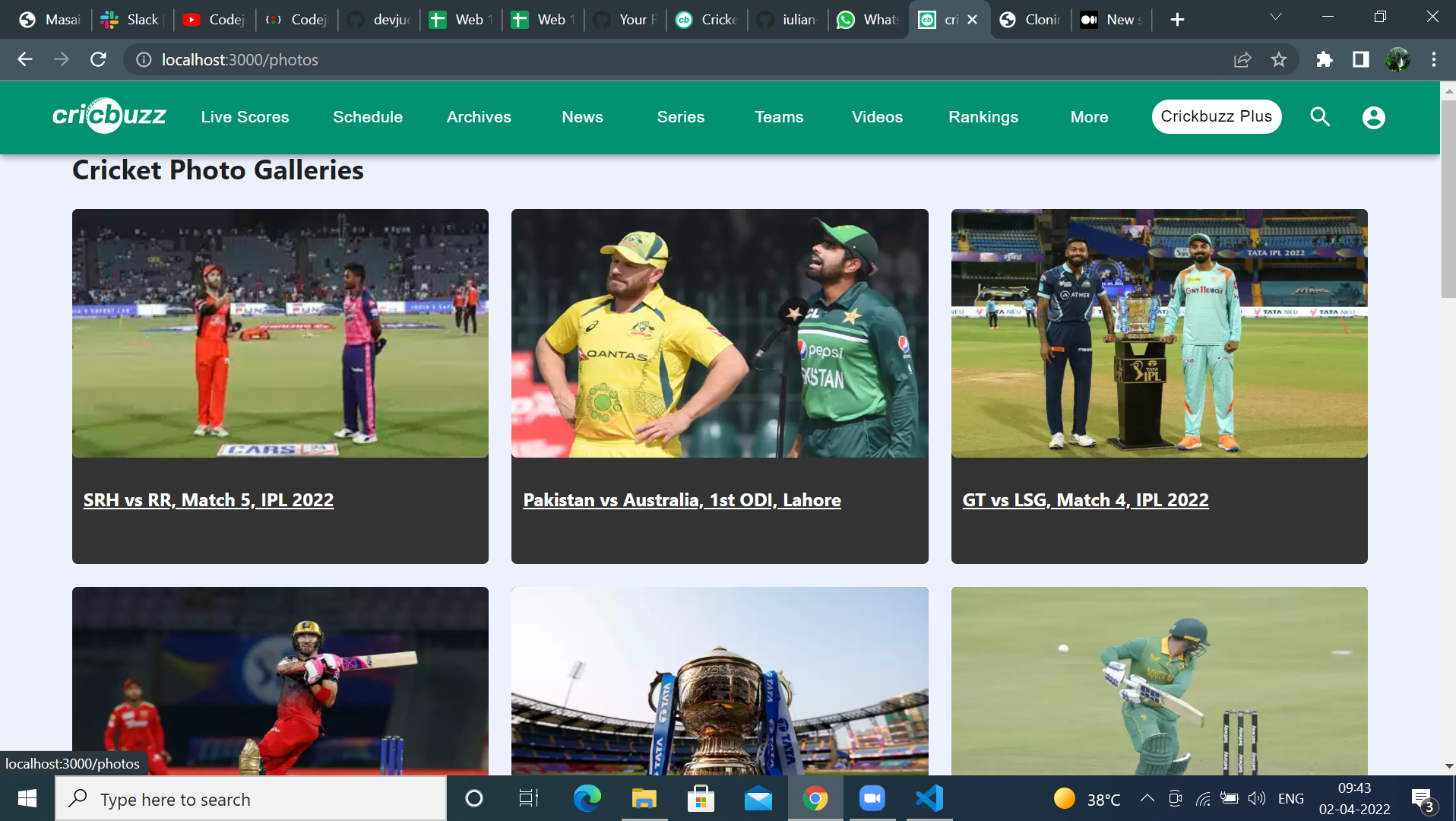Click the Crickbuzz Plus button

[1216, 116]
